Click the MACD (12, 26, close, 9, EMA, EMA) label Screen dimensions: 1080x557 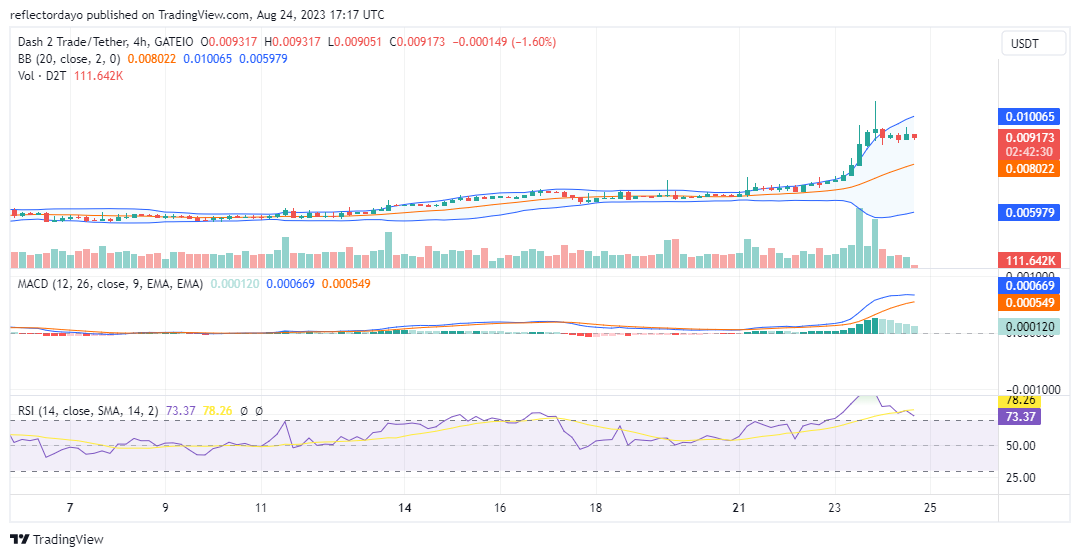click(x=110, y=284)
